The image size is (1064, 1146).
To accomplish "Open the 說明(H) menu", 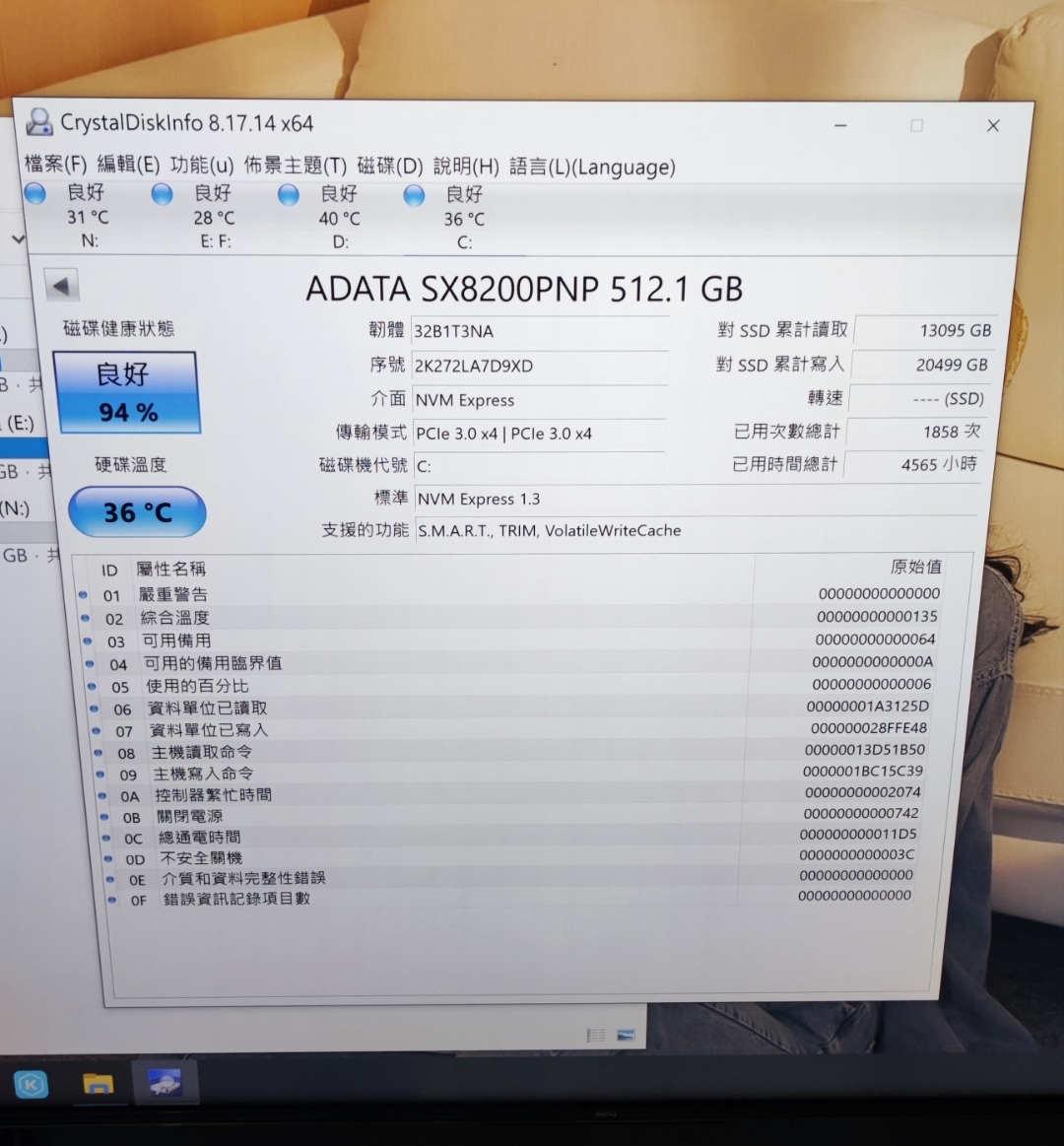I will (466, 167).
